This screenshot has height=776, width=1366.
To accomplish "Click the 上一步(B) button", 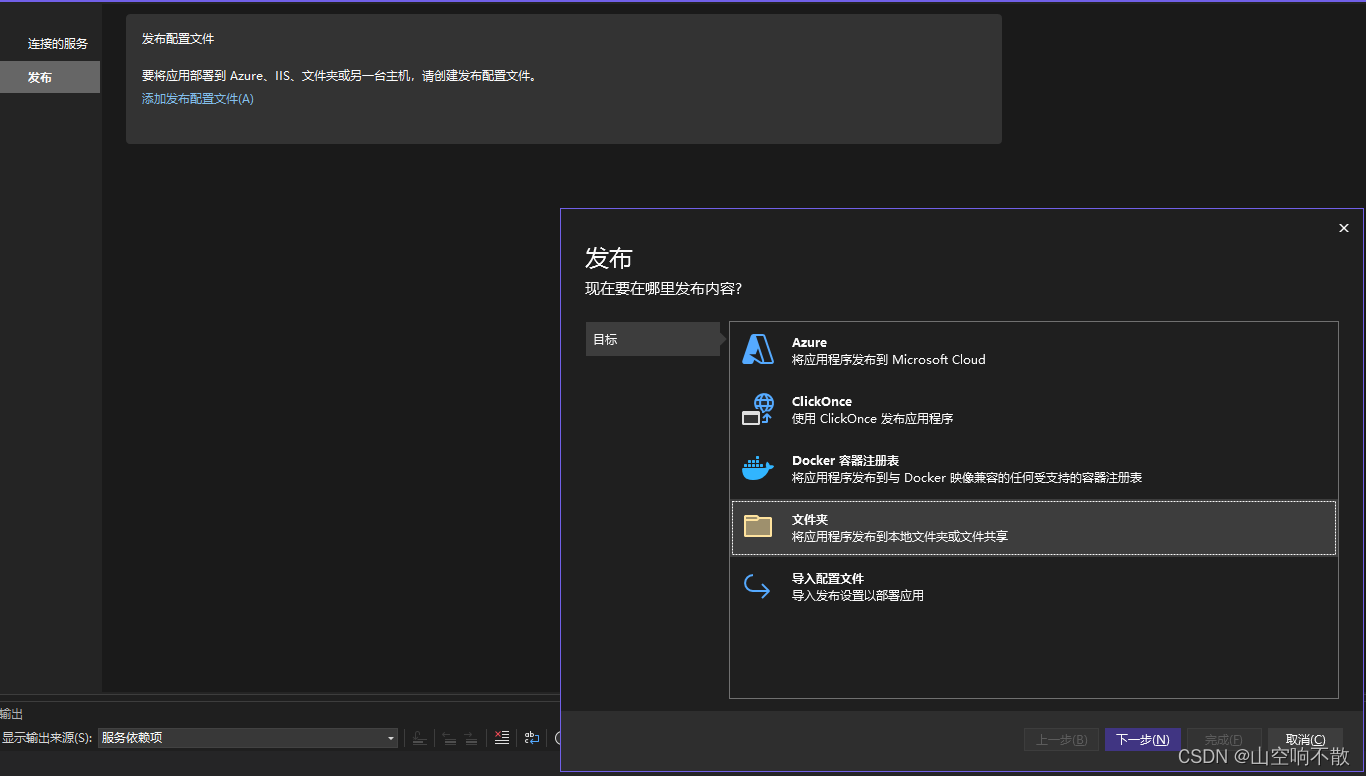I will 1062,740.
